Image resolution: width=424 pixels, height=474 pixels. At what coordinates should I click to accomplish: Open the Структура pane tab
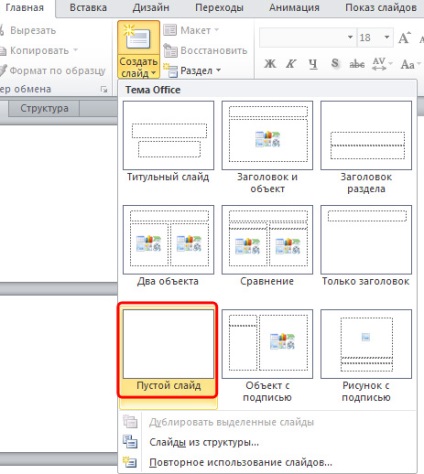pos(44,108)
